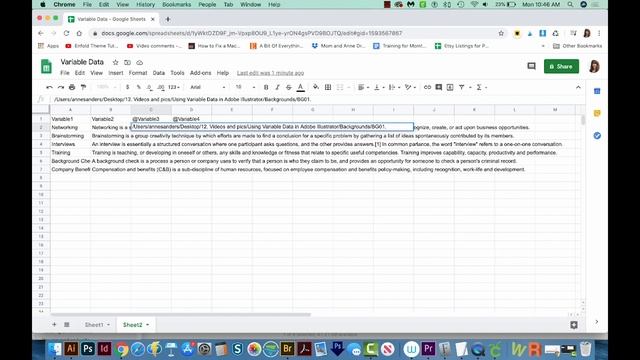Create a filter
This screenshot has height=360, width=640.
point(462,87)
